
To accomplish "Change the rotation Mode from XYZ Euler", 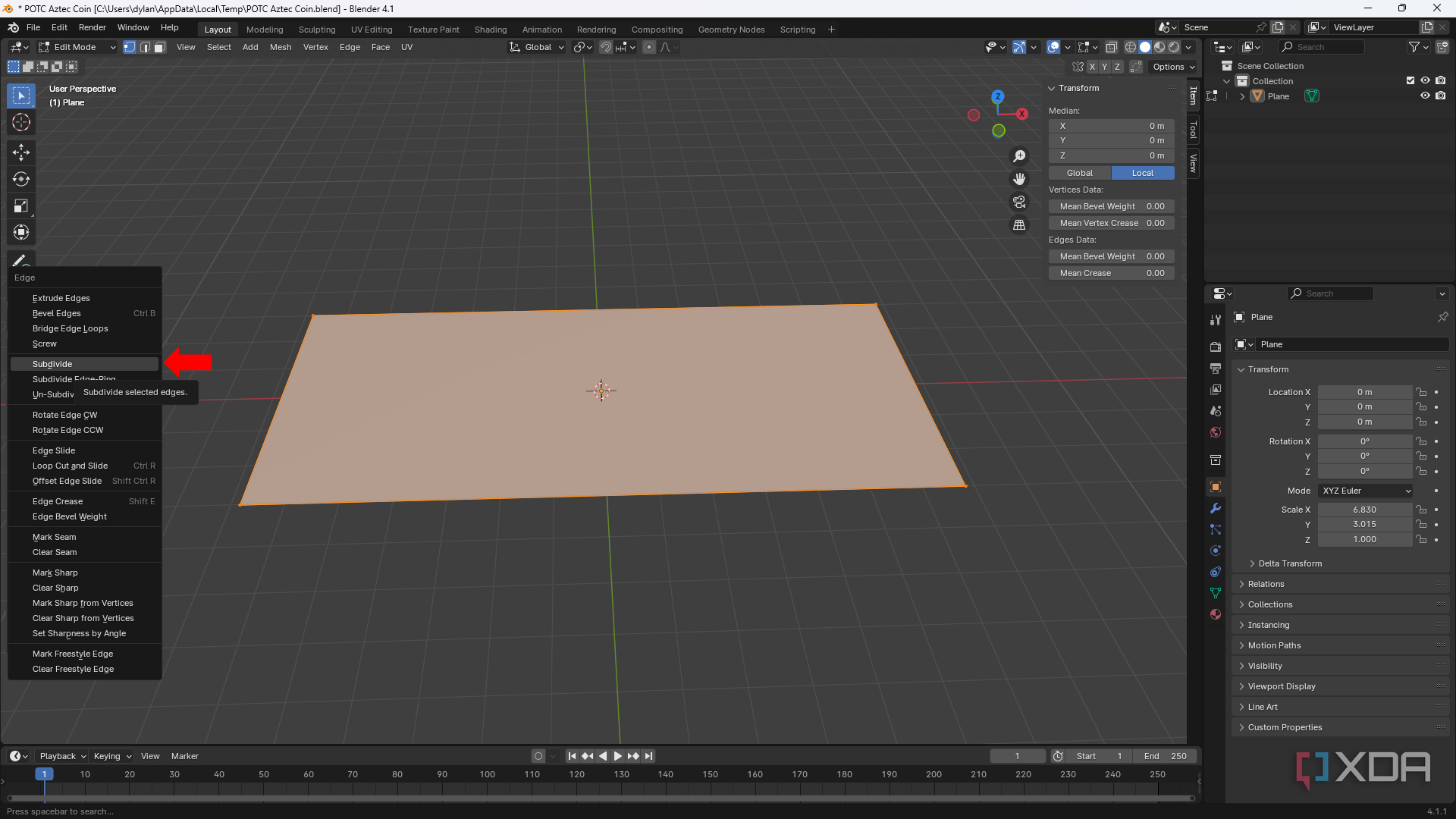I will (1365, 491).
